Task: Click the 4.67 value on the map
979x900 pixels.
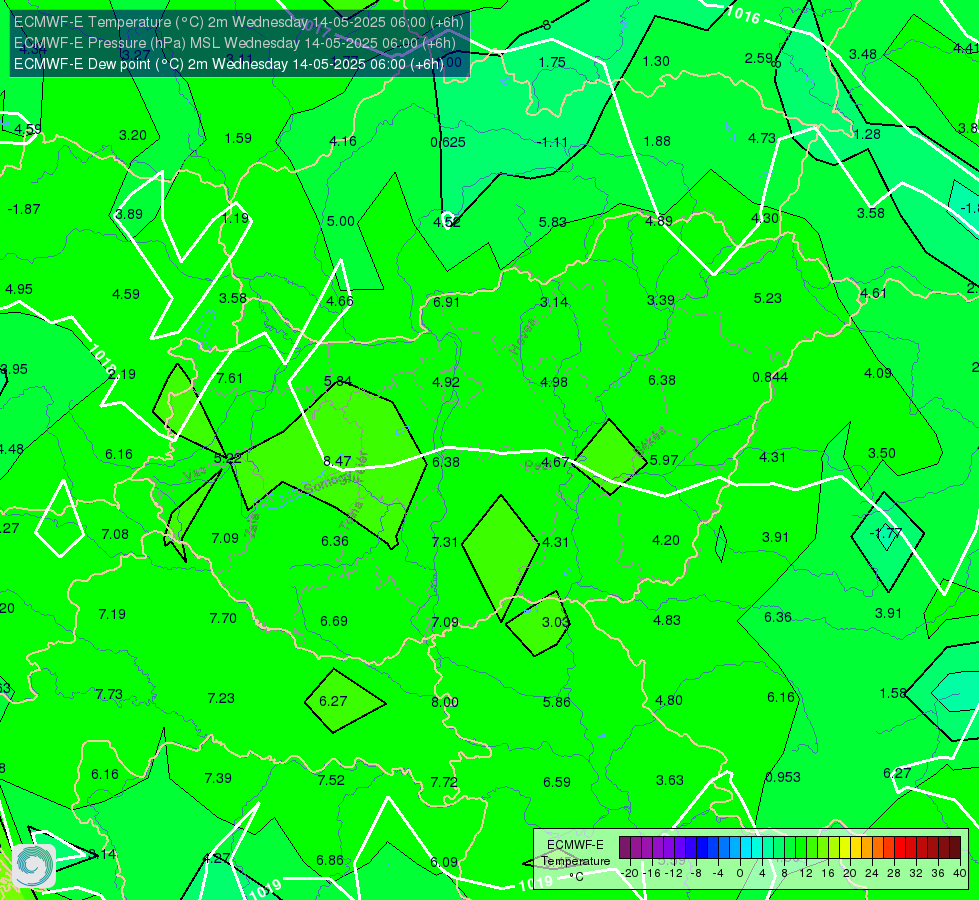Action: tap(554, 462)
